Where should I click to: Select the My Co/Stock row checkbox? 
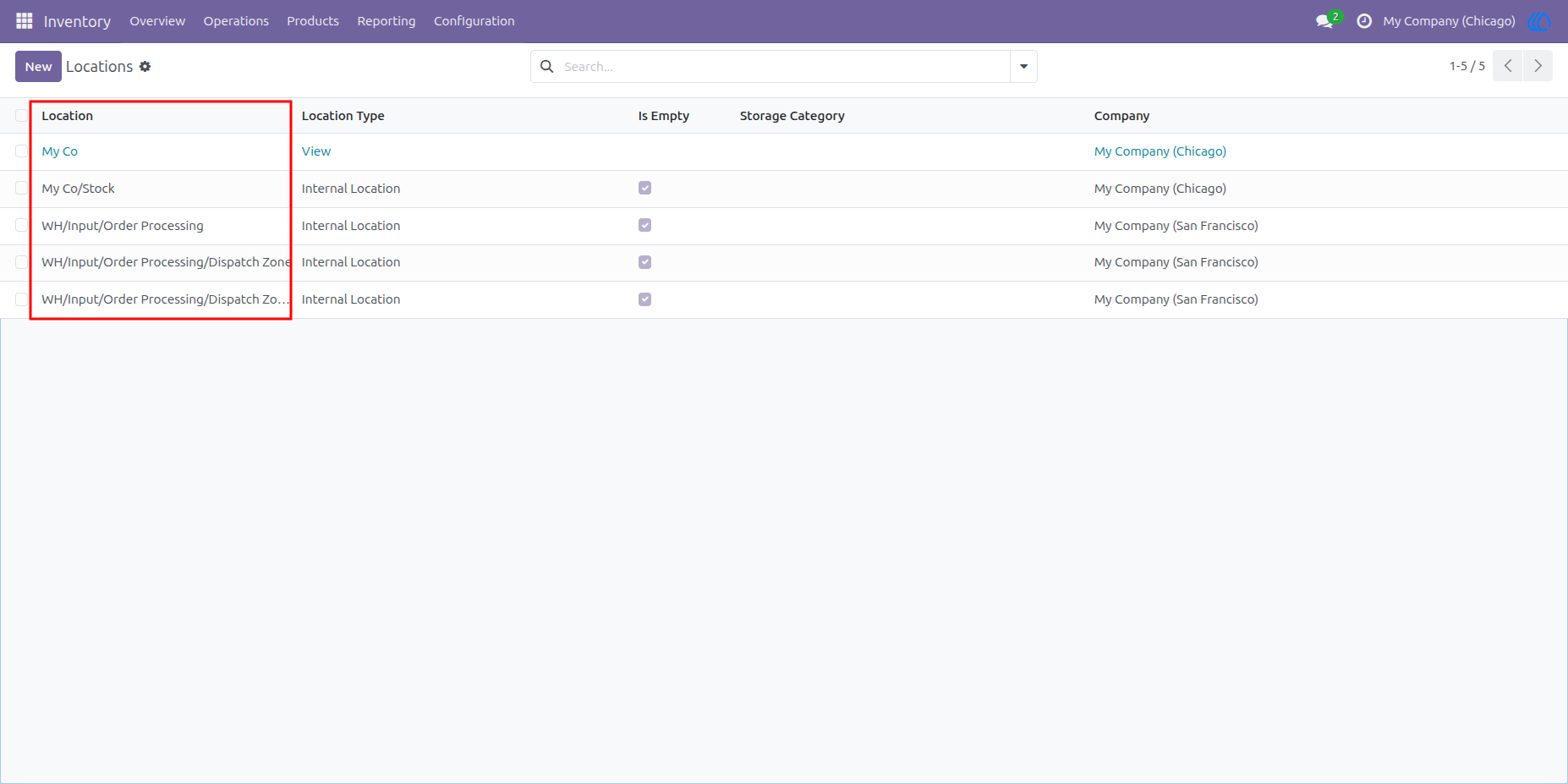tap(21, 188)
